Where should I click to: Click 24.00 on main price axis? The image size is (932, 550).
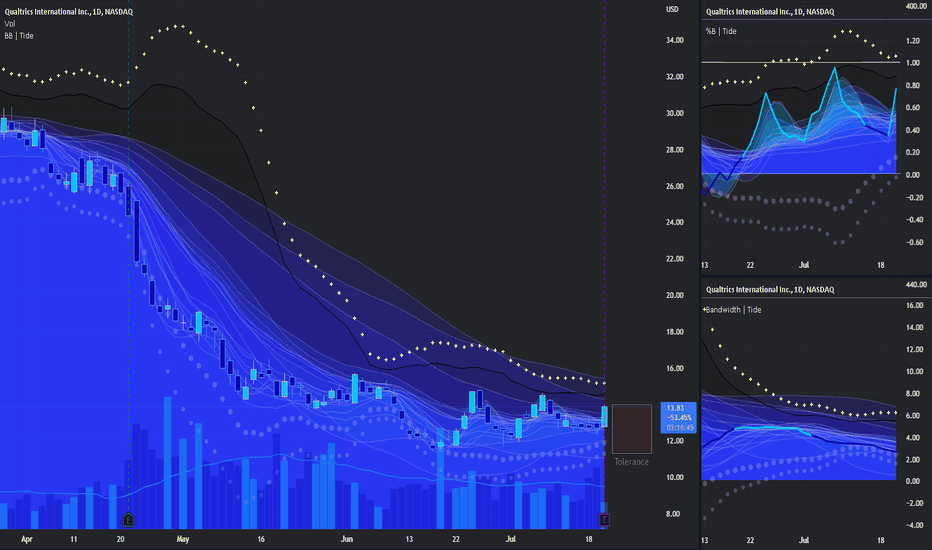tap(675, 222)
